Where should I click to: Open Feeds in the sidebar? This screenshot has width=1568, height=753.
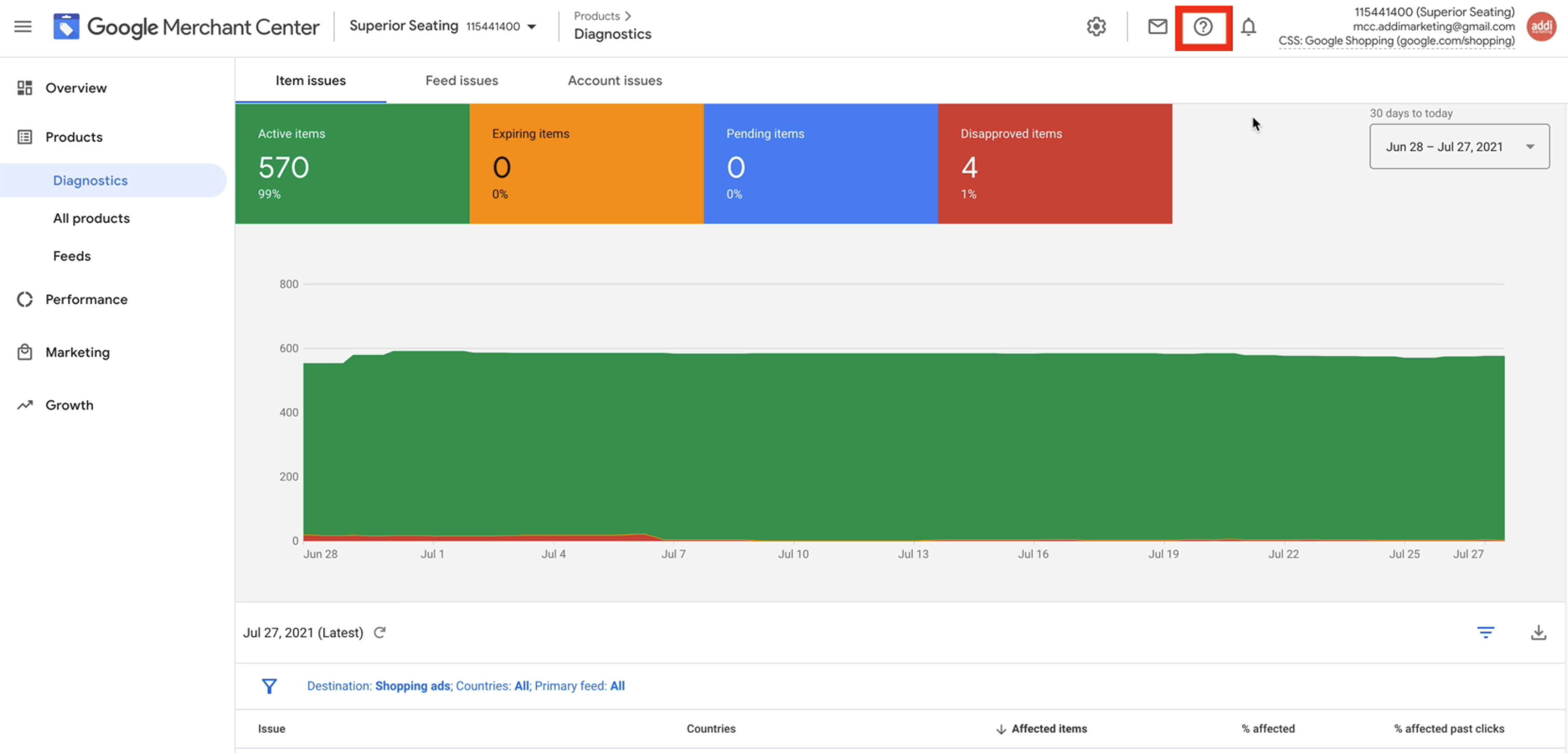[x=72, y=256]
